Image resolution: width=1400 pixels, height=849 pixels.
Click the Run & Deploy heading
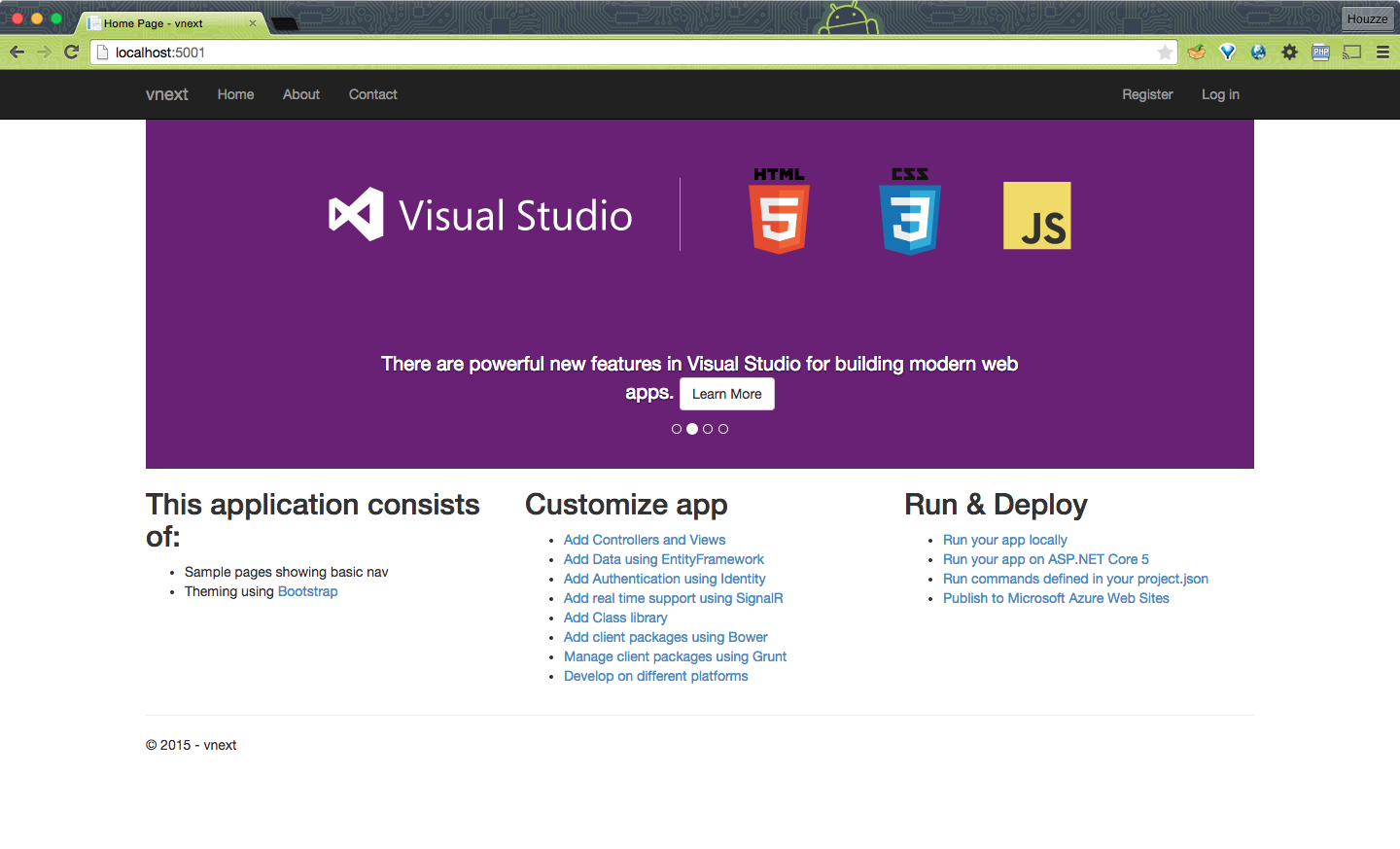996,505
